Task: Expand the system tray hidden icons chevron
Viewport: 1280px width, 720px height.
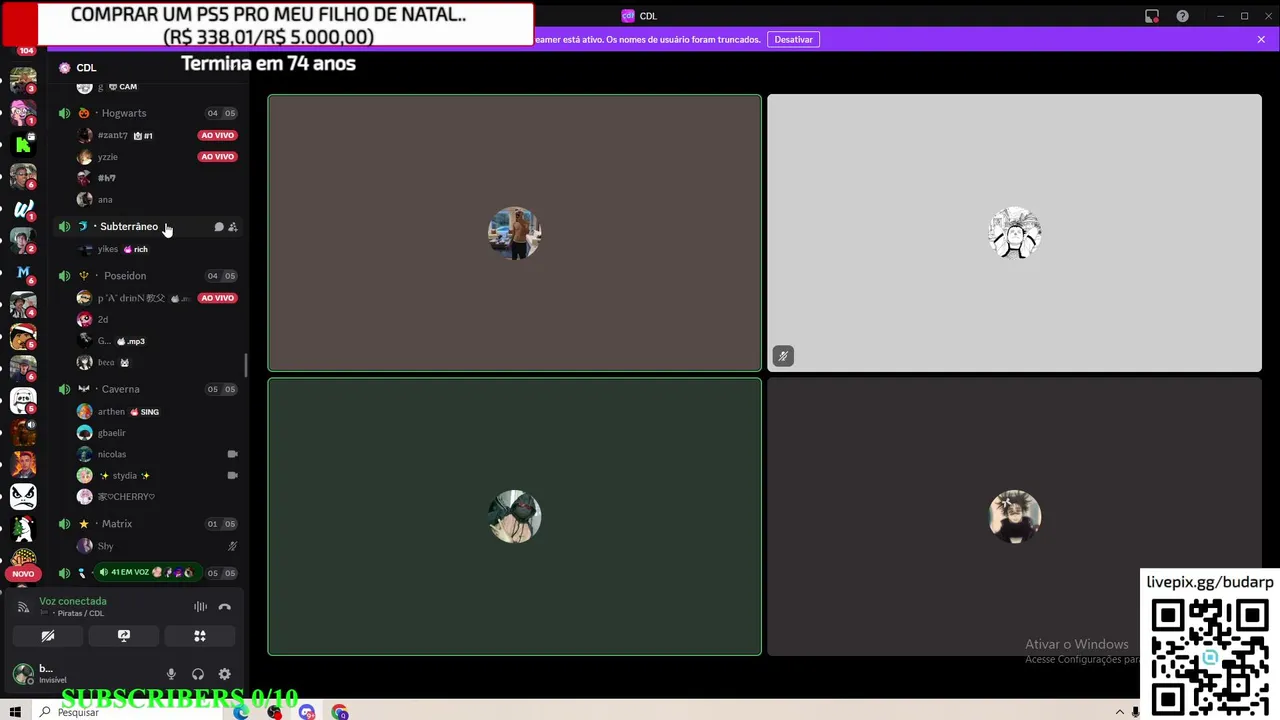Action: [x=1119, y=712]
